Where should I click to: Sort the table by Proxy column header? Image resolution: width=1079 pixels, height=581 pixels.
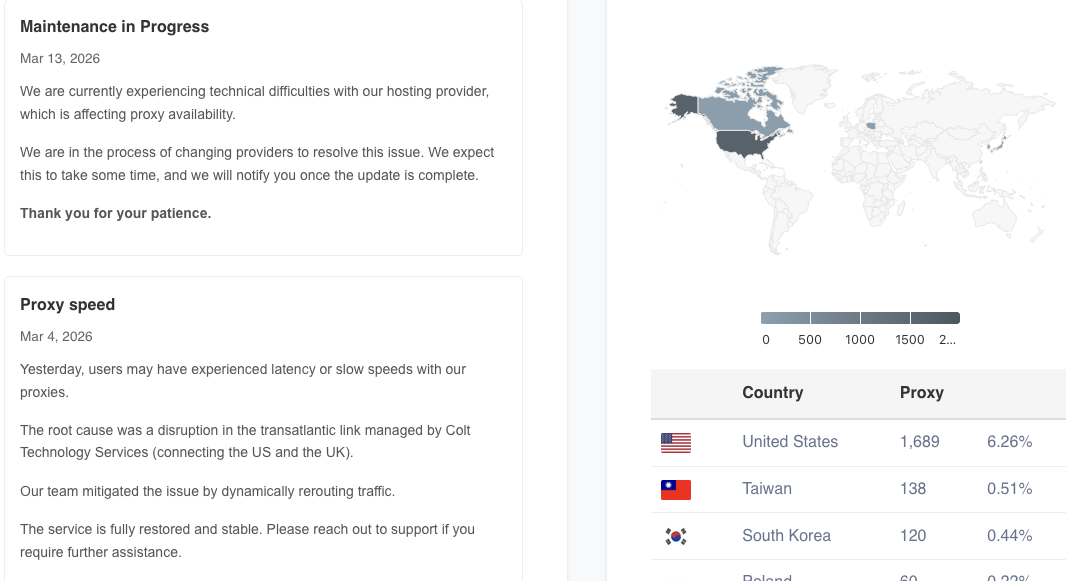pyautogui.click(x=921, y=393)
